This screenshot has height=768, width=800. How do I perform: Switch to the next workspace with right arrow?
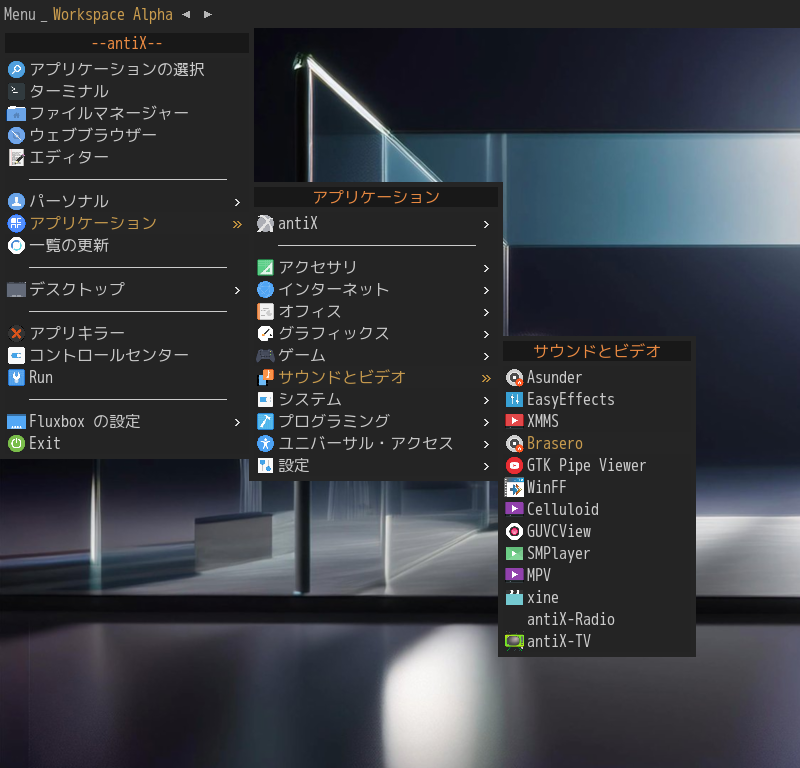pos(208,15)
